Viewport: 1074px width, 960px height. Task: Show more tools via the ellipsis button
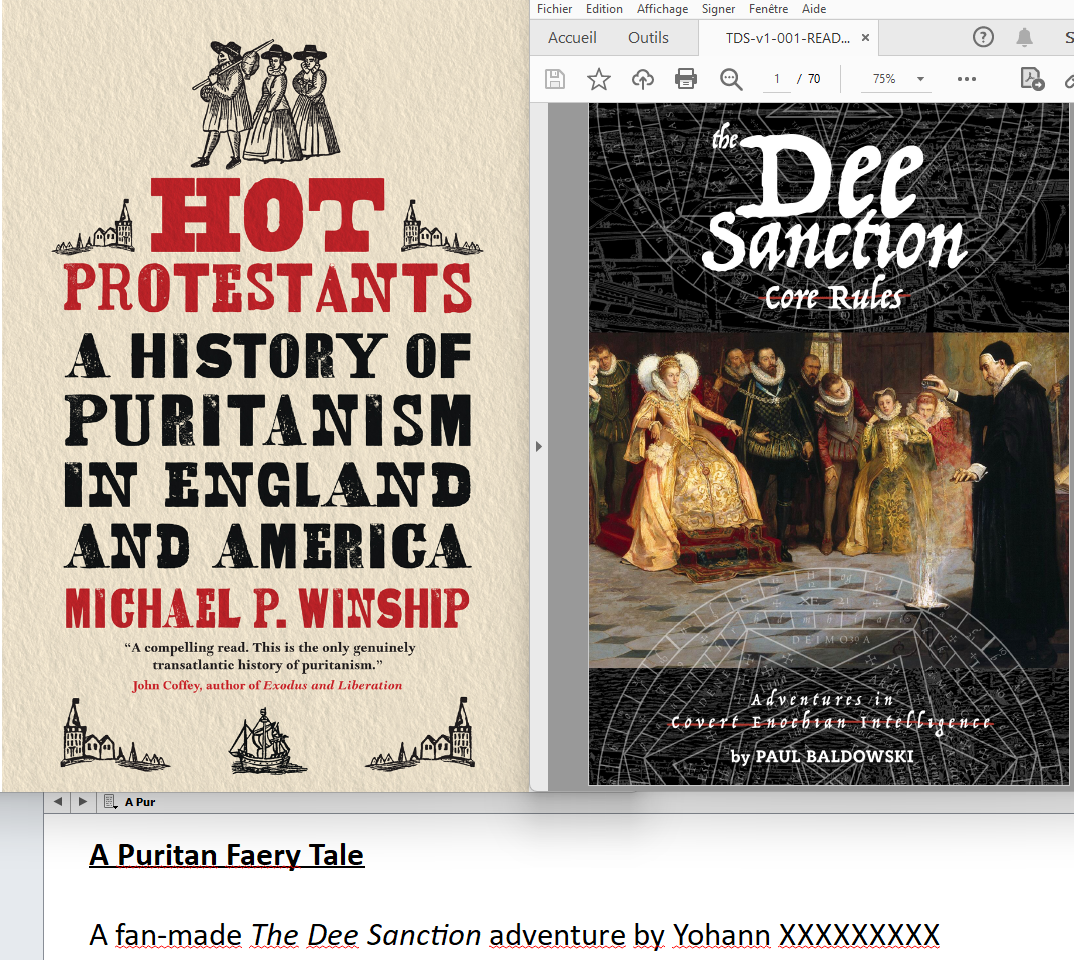coord(966,79)
